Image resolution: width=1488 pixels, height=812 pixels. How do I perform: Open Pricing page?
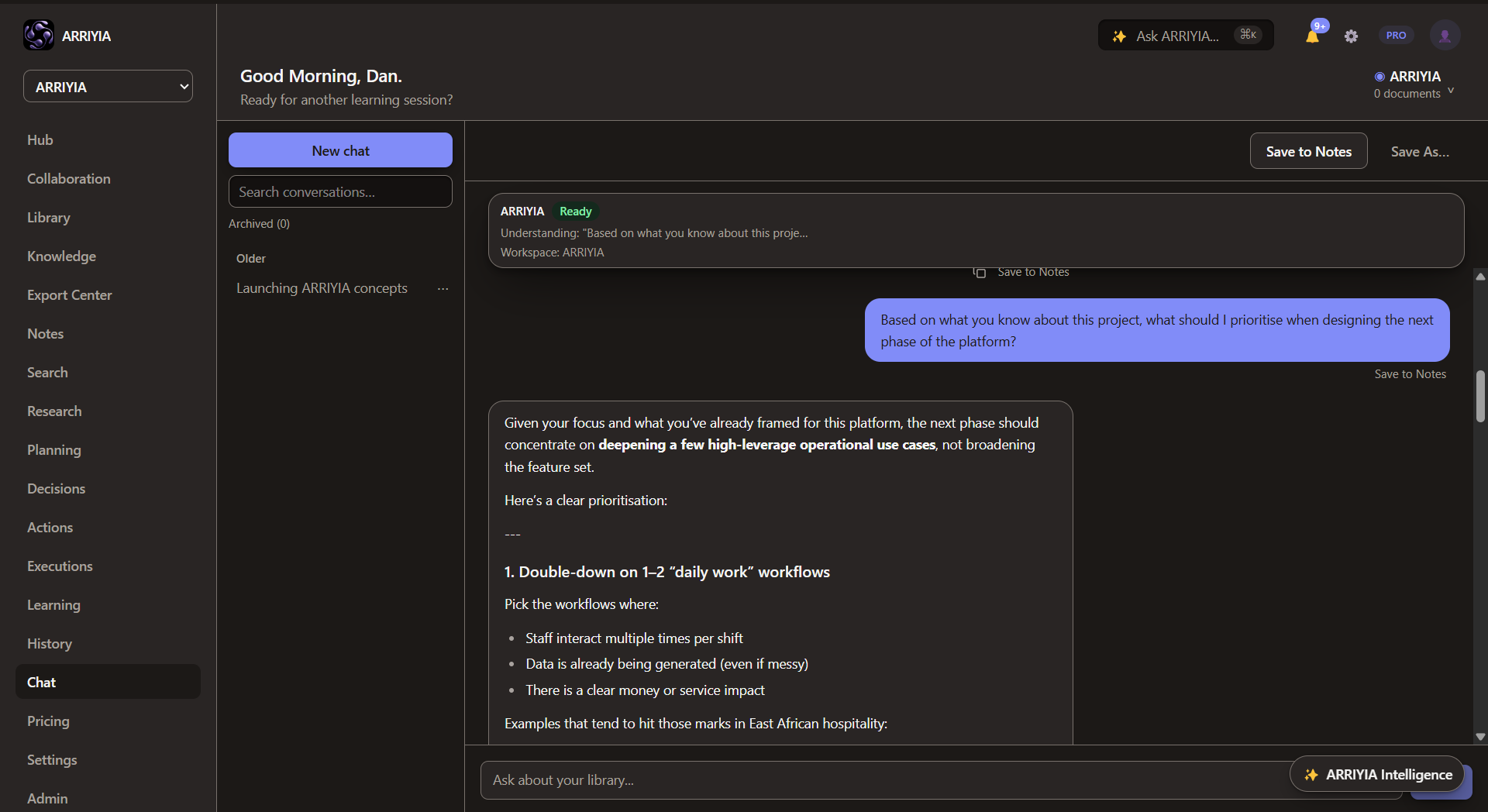click(x=48, y=721)
